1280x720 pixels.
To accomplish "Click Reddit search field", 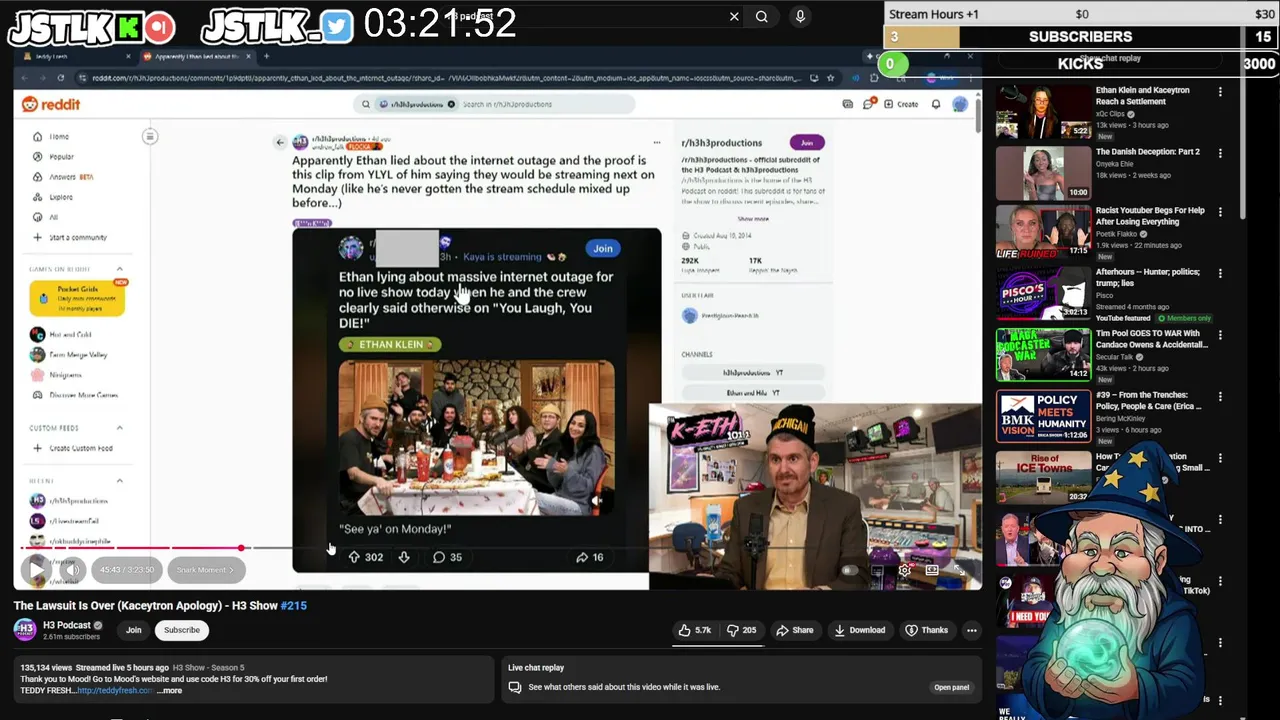I will tap(494, 104).
